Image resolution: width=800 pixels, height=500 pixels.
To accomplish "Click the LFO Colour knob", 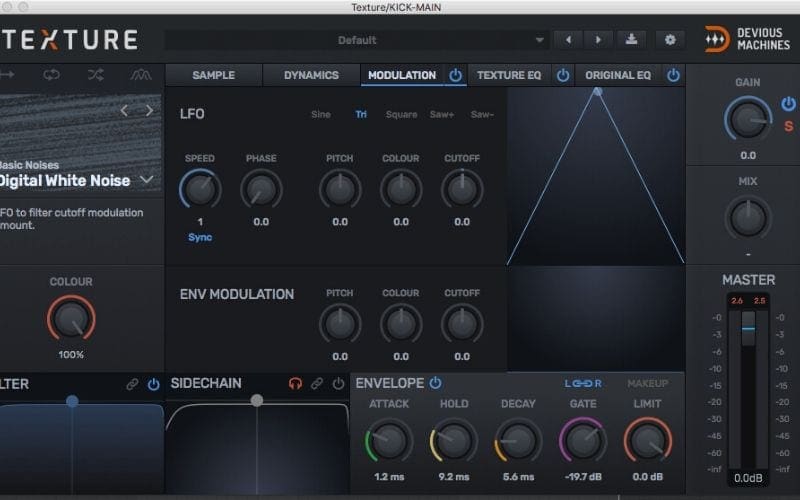I will (401, 189).
